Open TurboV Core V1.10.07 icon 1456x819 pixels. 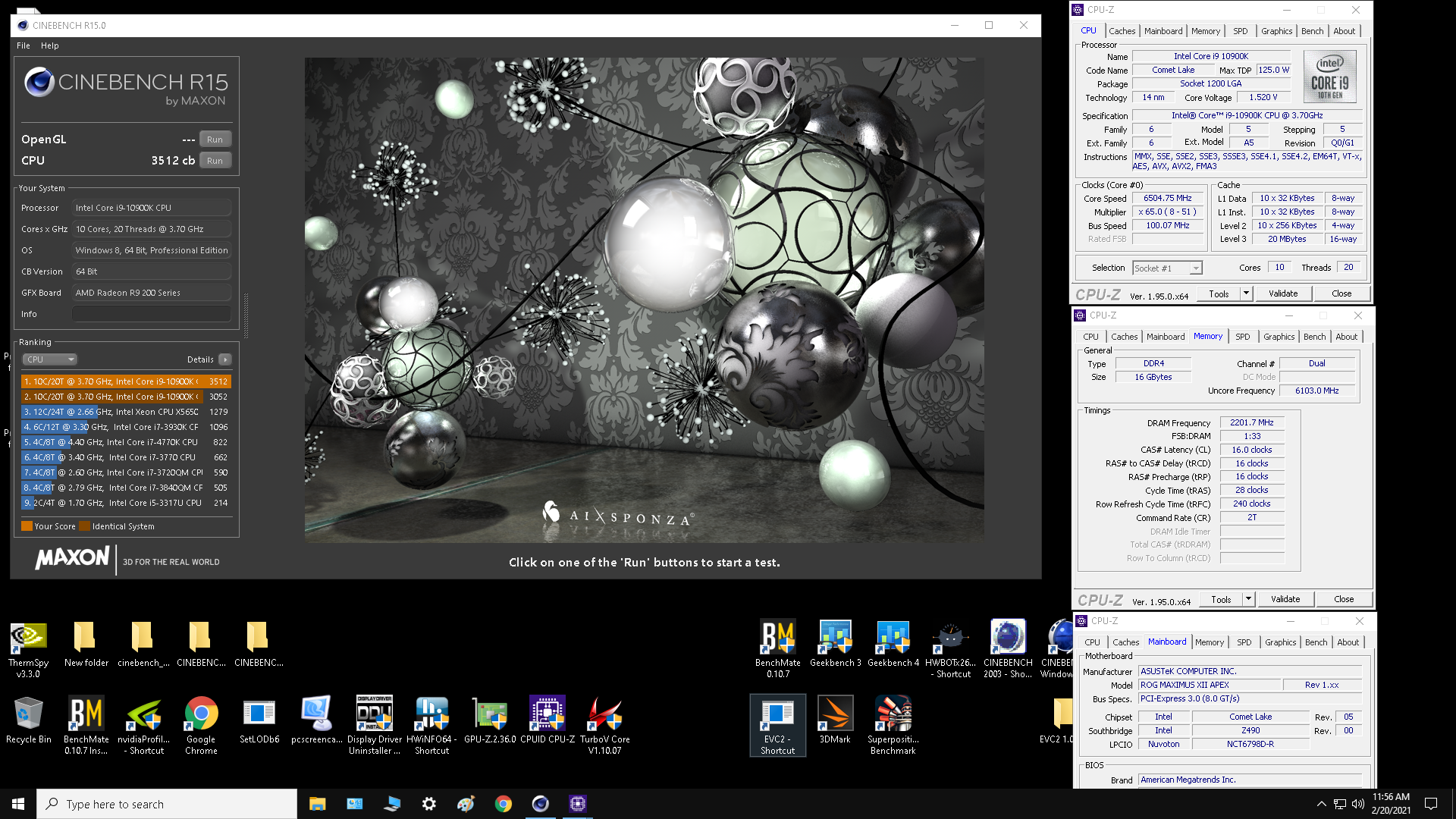tap(604, 726)
